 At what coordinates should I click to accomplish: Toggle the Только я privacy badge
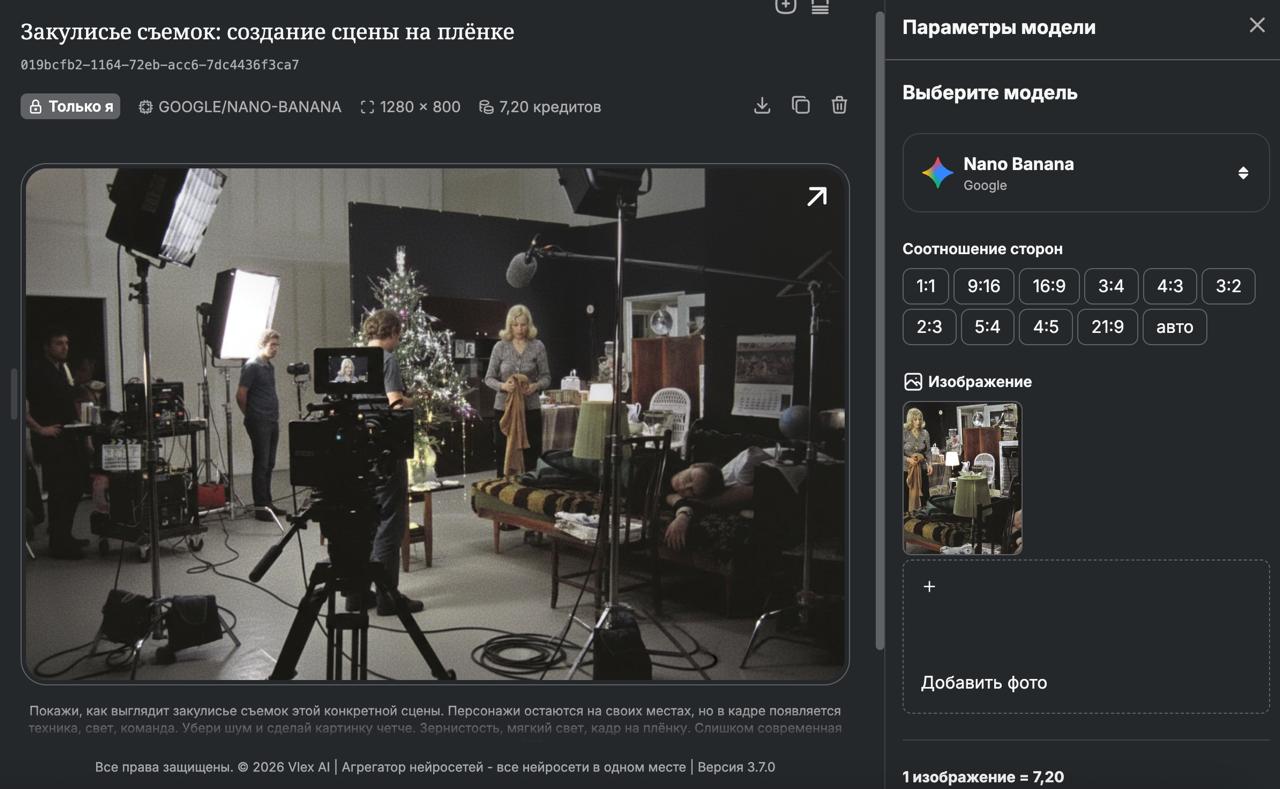coord(70,106)
